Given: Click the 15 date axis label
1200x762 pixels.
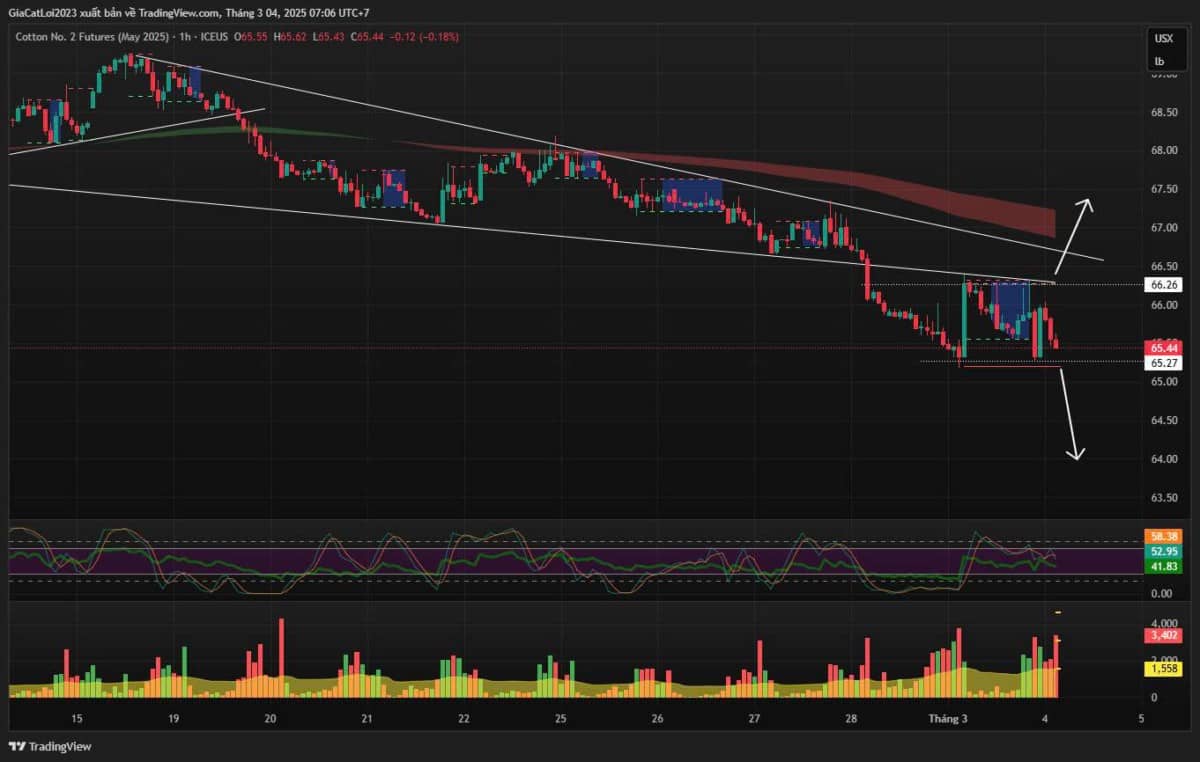Looking at the screenshot, I should 77,718.
